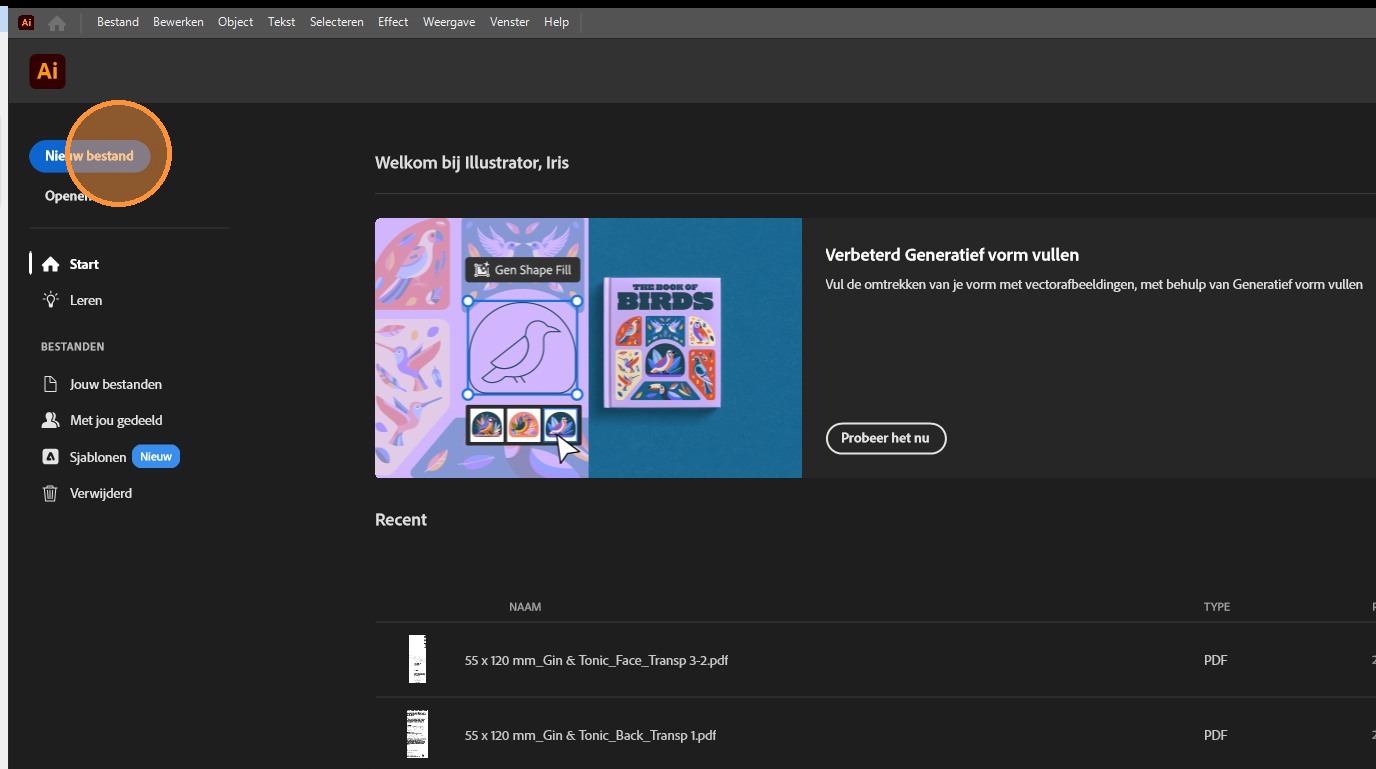Click Met jou gedeeld people icon
The width and height of the screenshot is (1376, 769).
coord(50,420)
